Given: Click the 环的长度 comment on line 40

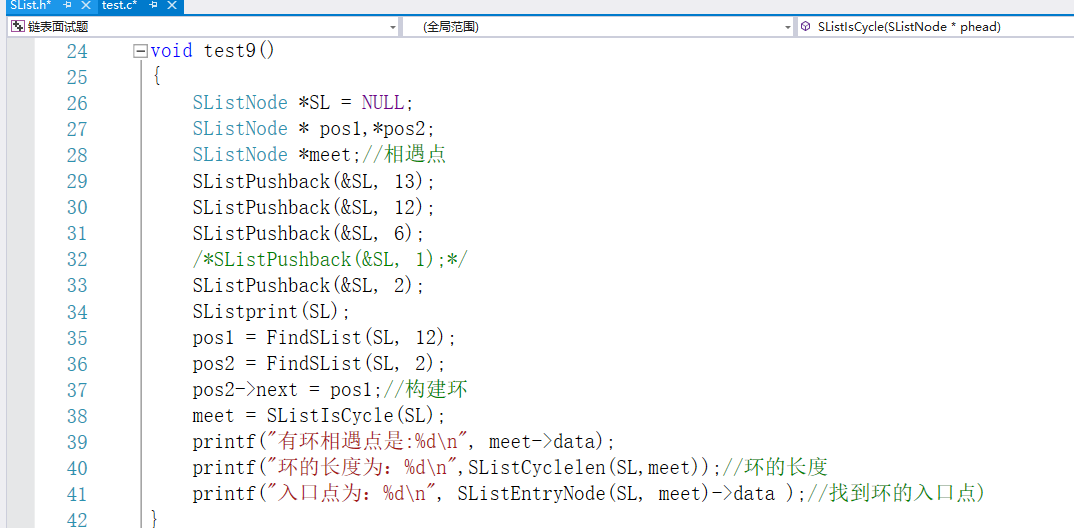Looking at the screenshot, I should (x=776, y=468).
